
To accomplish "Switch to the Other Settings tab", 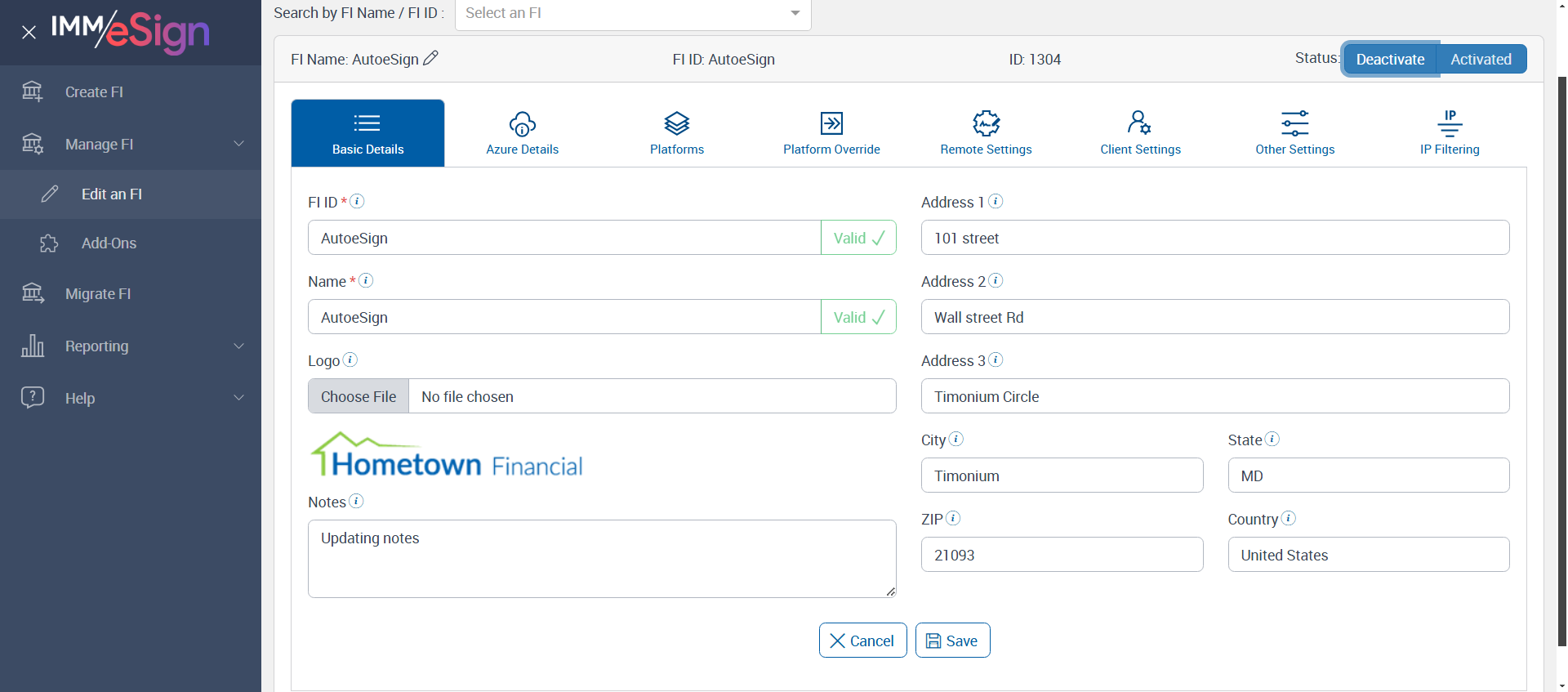I will click(x=1295, y=133).
